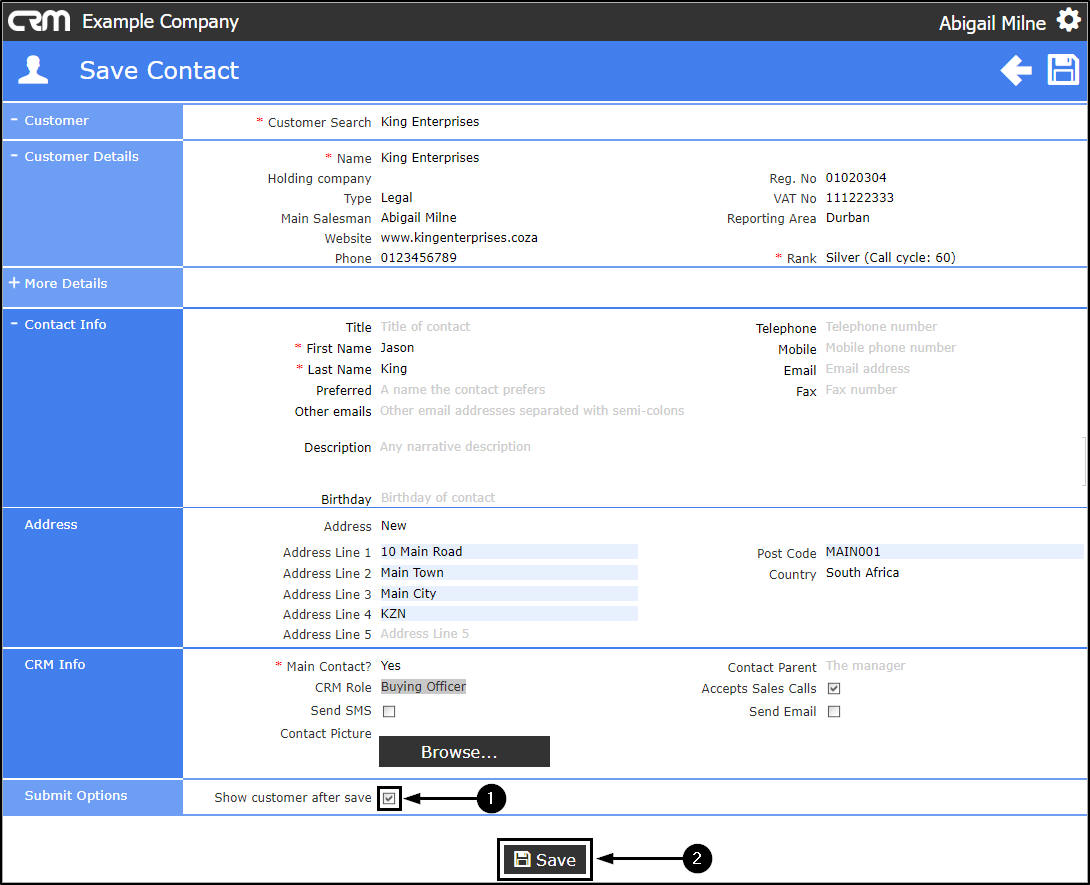The height and width of the screenshot is (885, 1090).
Task: Click the Email address input field
Action: click(868, 369)
